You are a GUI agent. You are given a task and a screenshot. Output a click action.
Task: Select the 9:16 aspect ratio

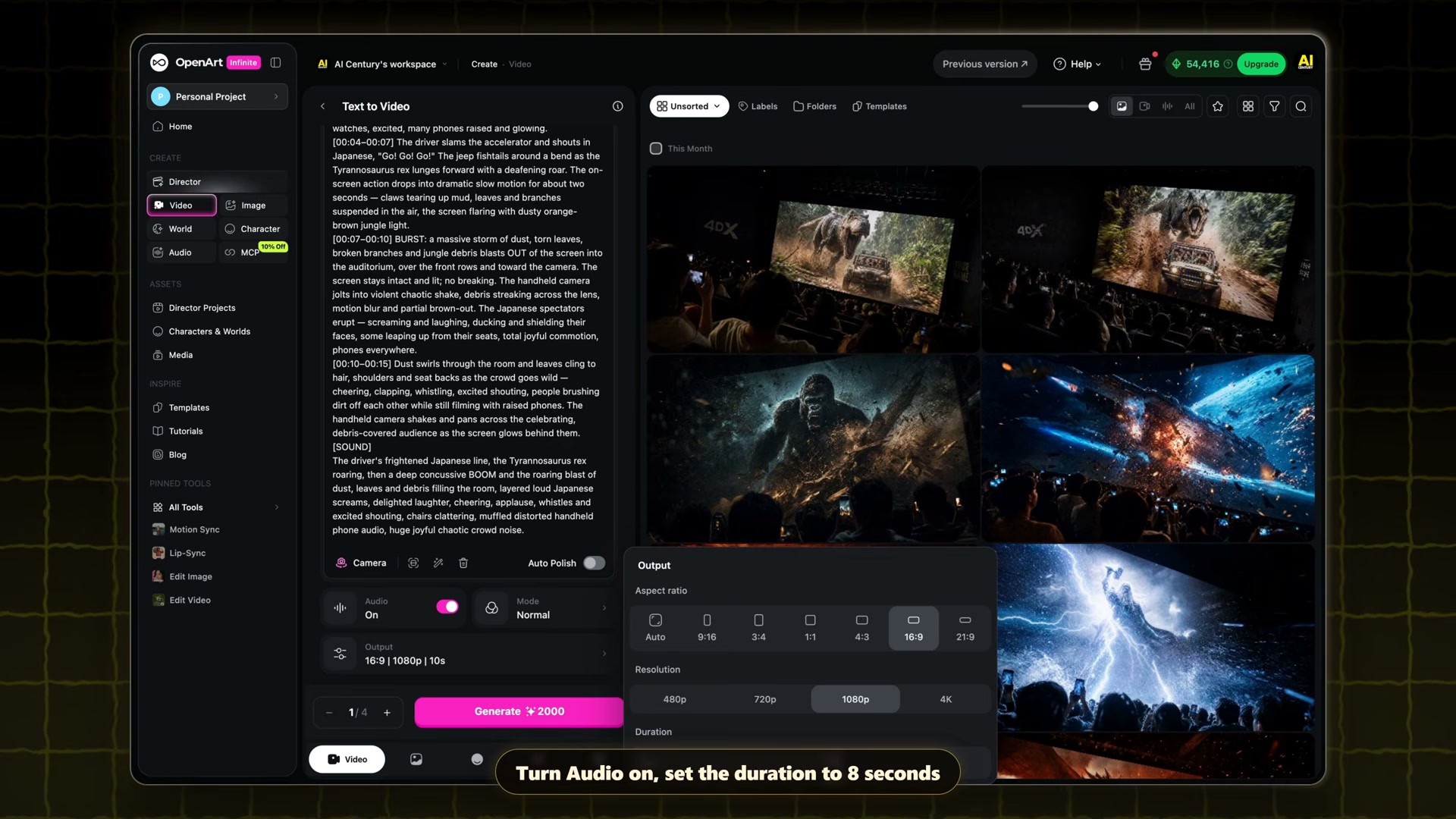click(707, 628)
